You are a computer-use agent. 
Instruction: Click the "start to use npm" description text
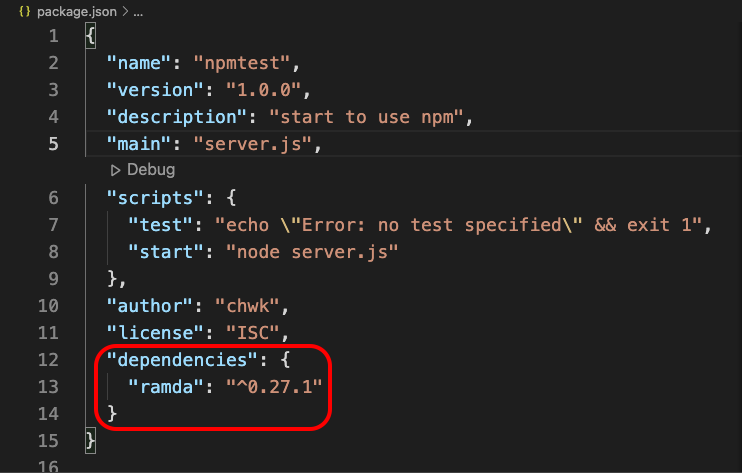(x=367, y=117)
